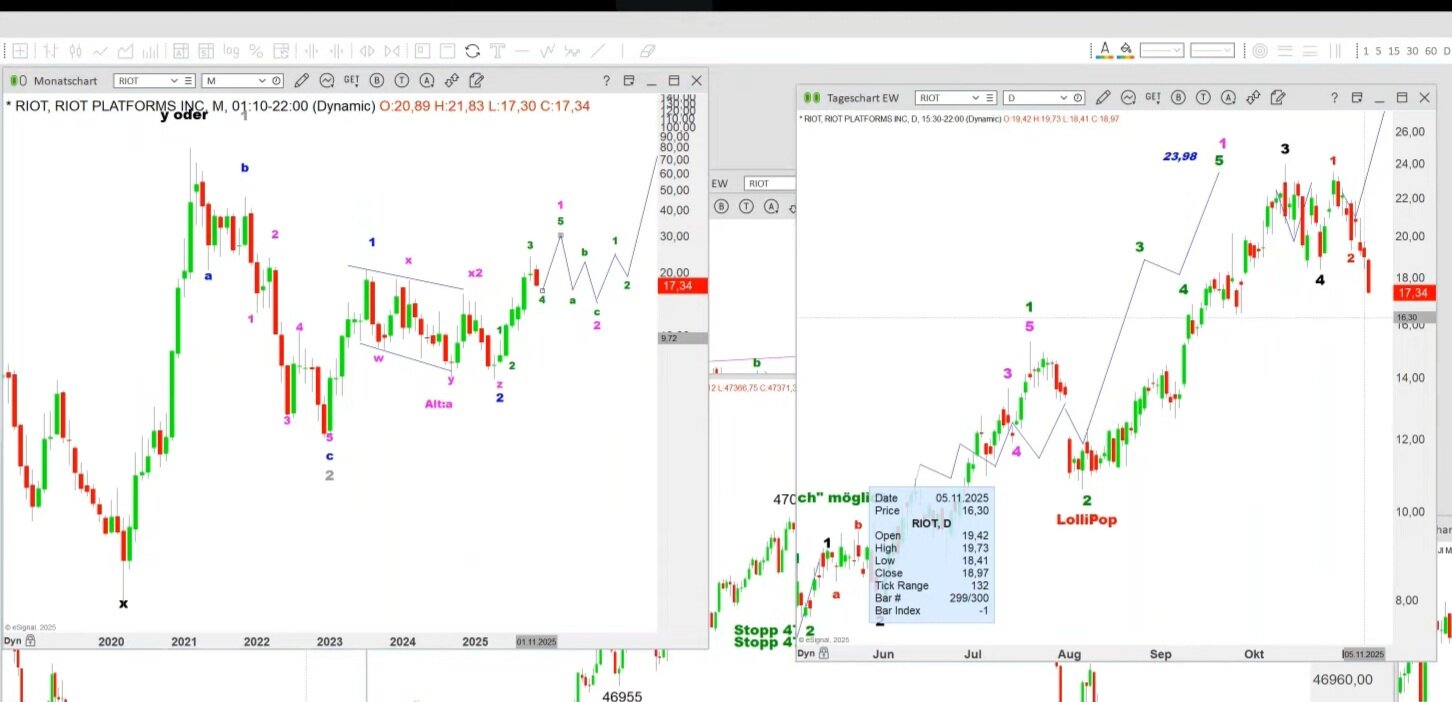Screen dimensions: 1452x702
Task: Toggle percent scale in the main toolbar
Action: point(256,51)
